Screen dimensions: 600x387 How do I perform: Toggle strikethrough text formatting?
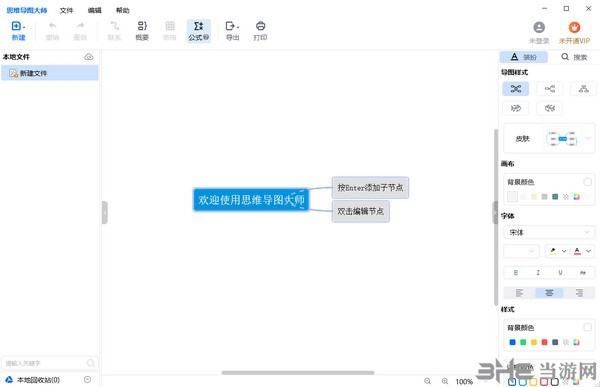pyautogui.click(x=582, y=273)
